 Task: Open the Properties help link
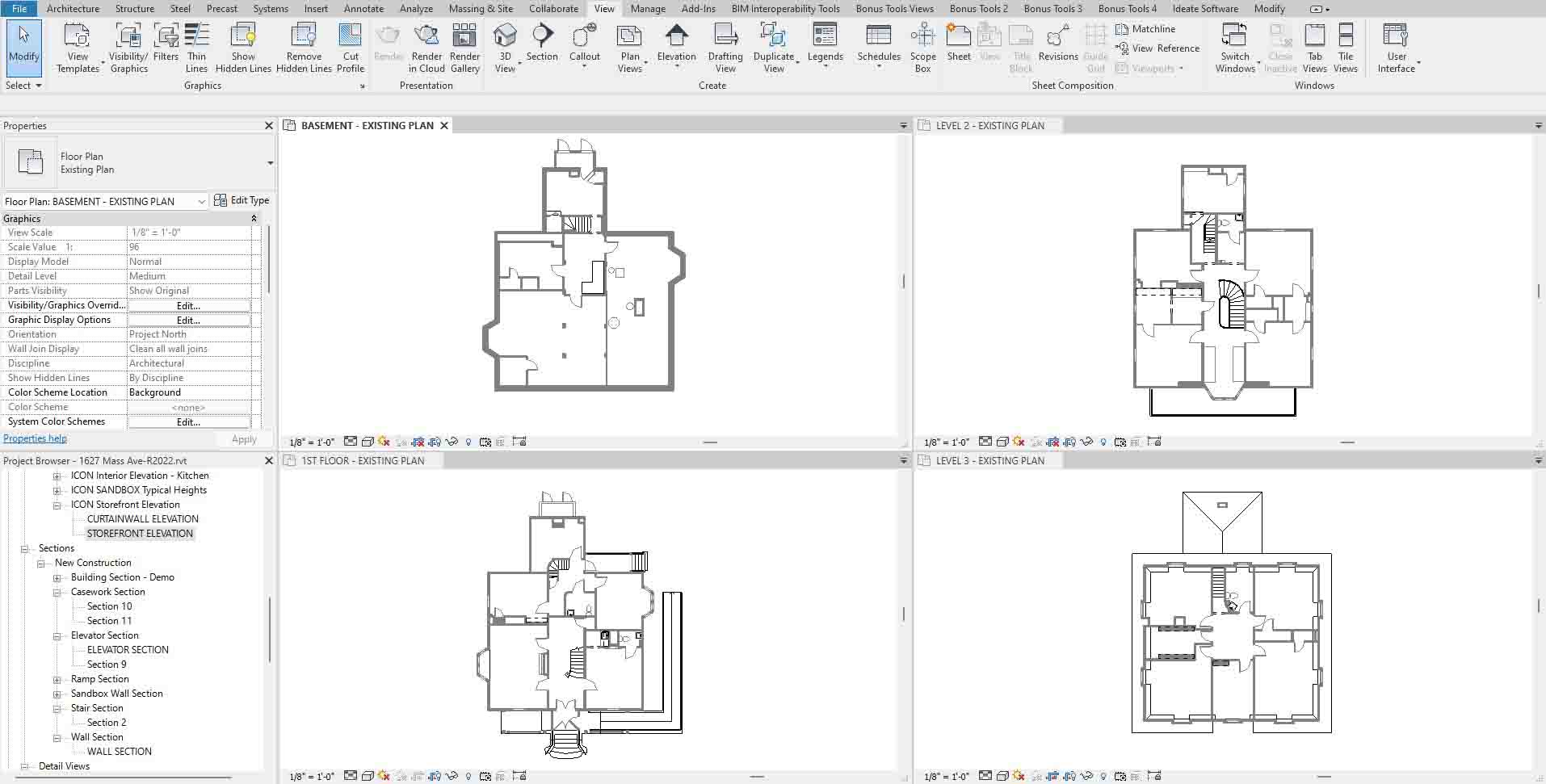(x=35, y=438)
